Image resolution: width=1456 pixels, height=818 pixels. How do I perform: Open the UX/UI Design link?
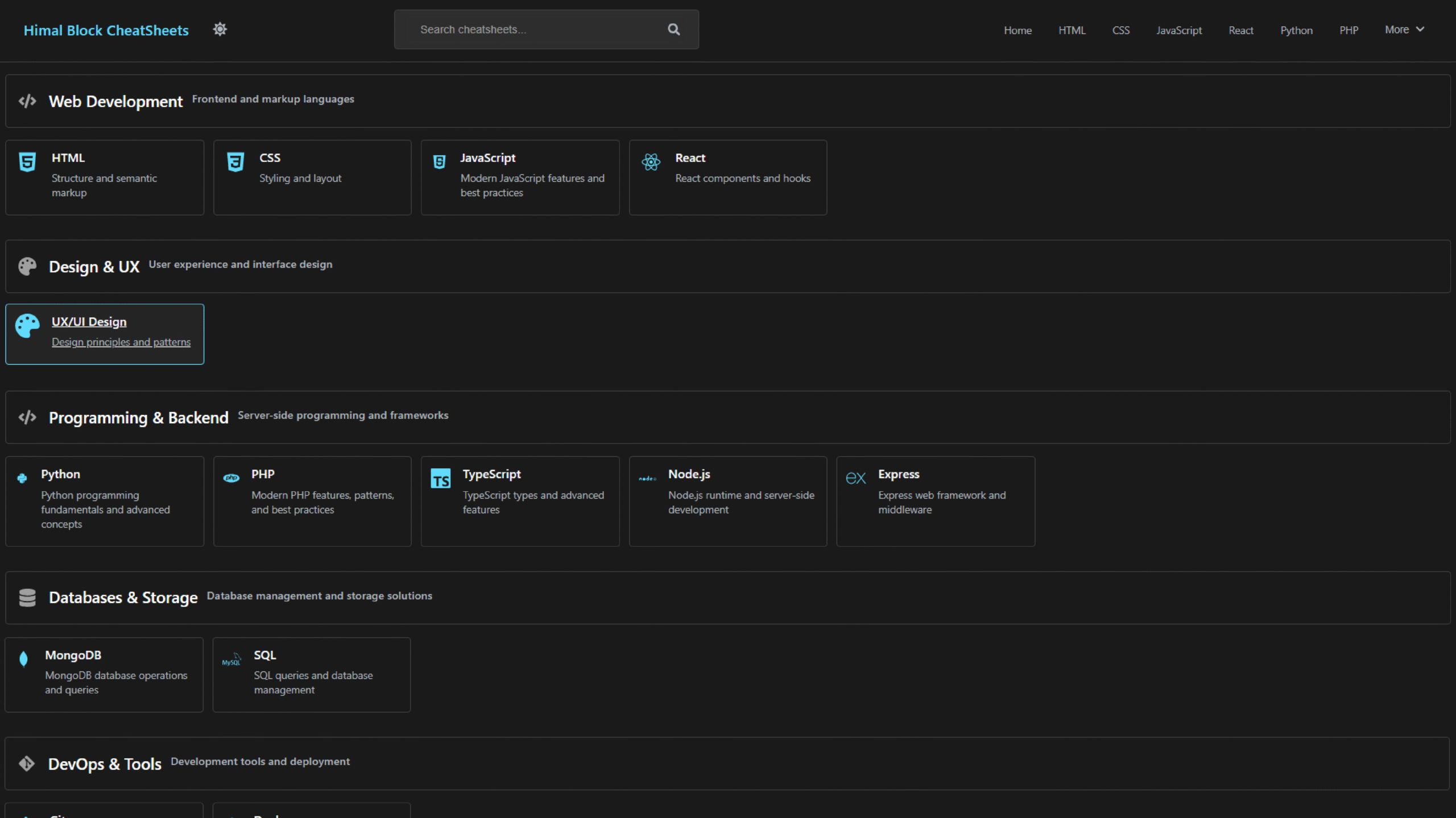(x=89, y=322)
